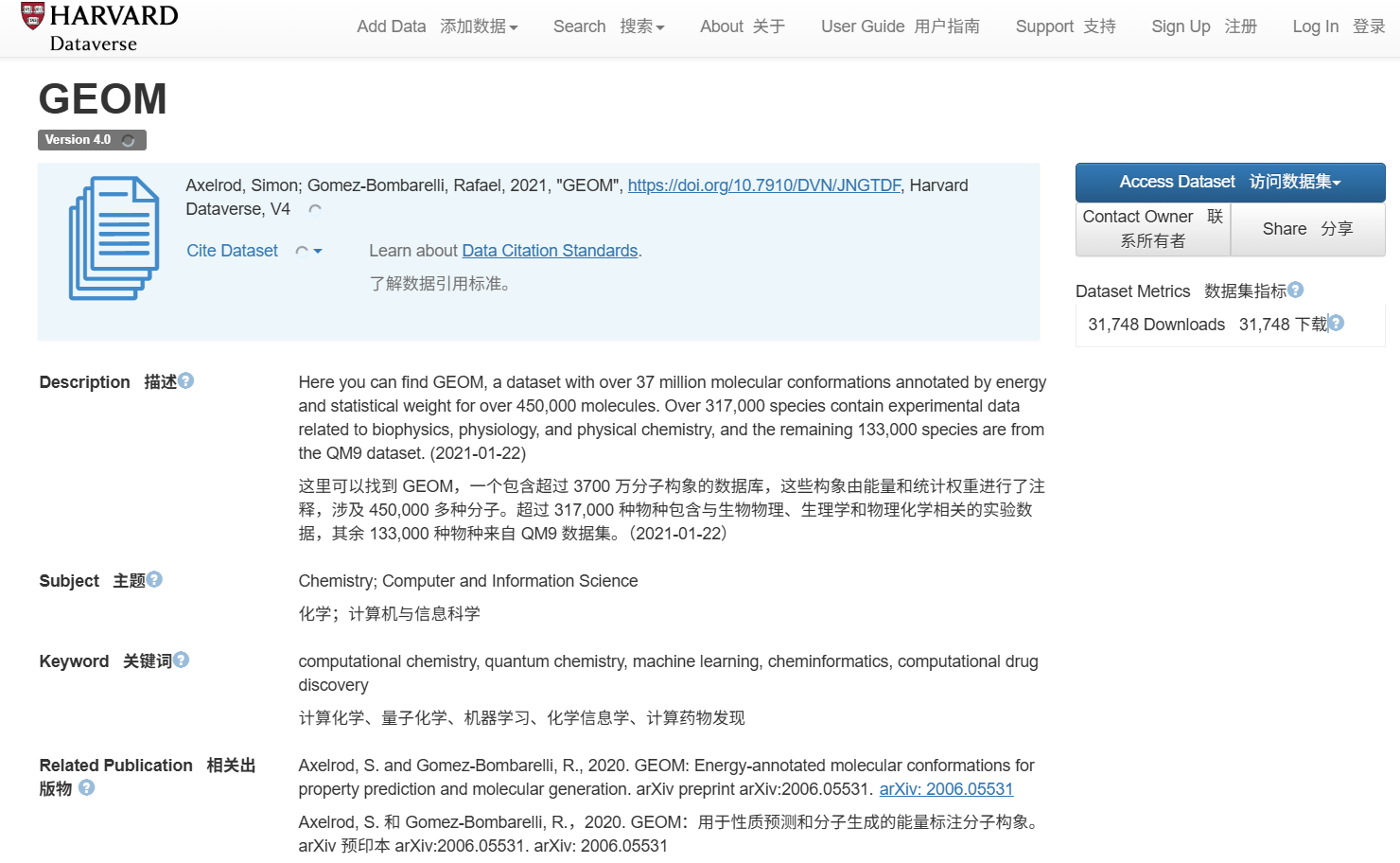The width and height of the screenshot is (1400, 863).
Task: Click the GEOM dataset title
Action: click(102, 99)
